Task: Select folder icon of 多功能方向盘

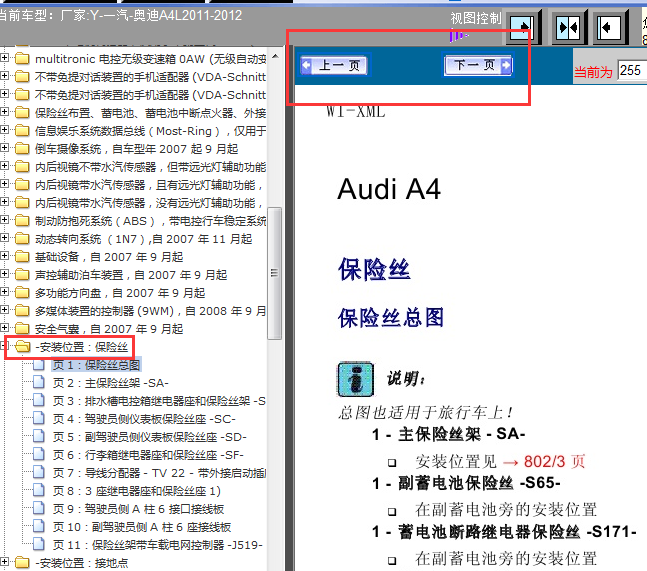Action: coord(22,293)
